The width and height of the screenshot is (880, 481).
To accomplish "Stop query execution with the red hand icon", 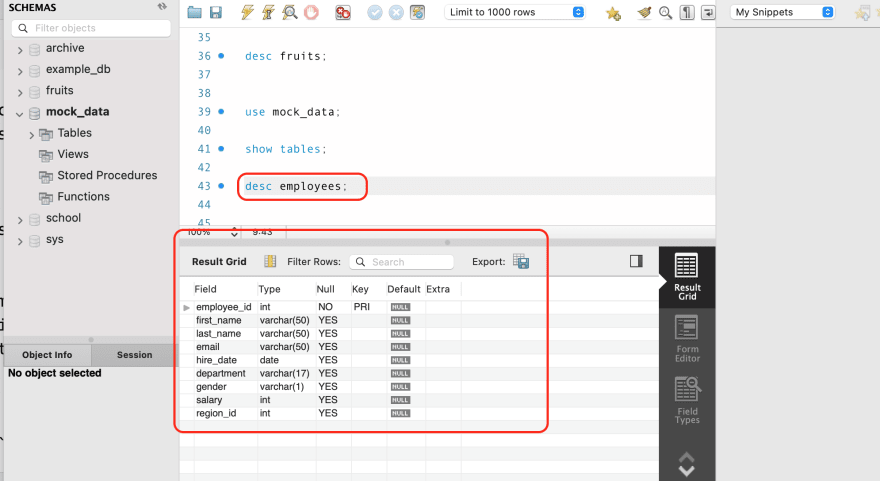I will pos(311,12).
